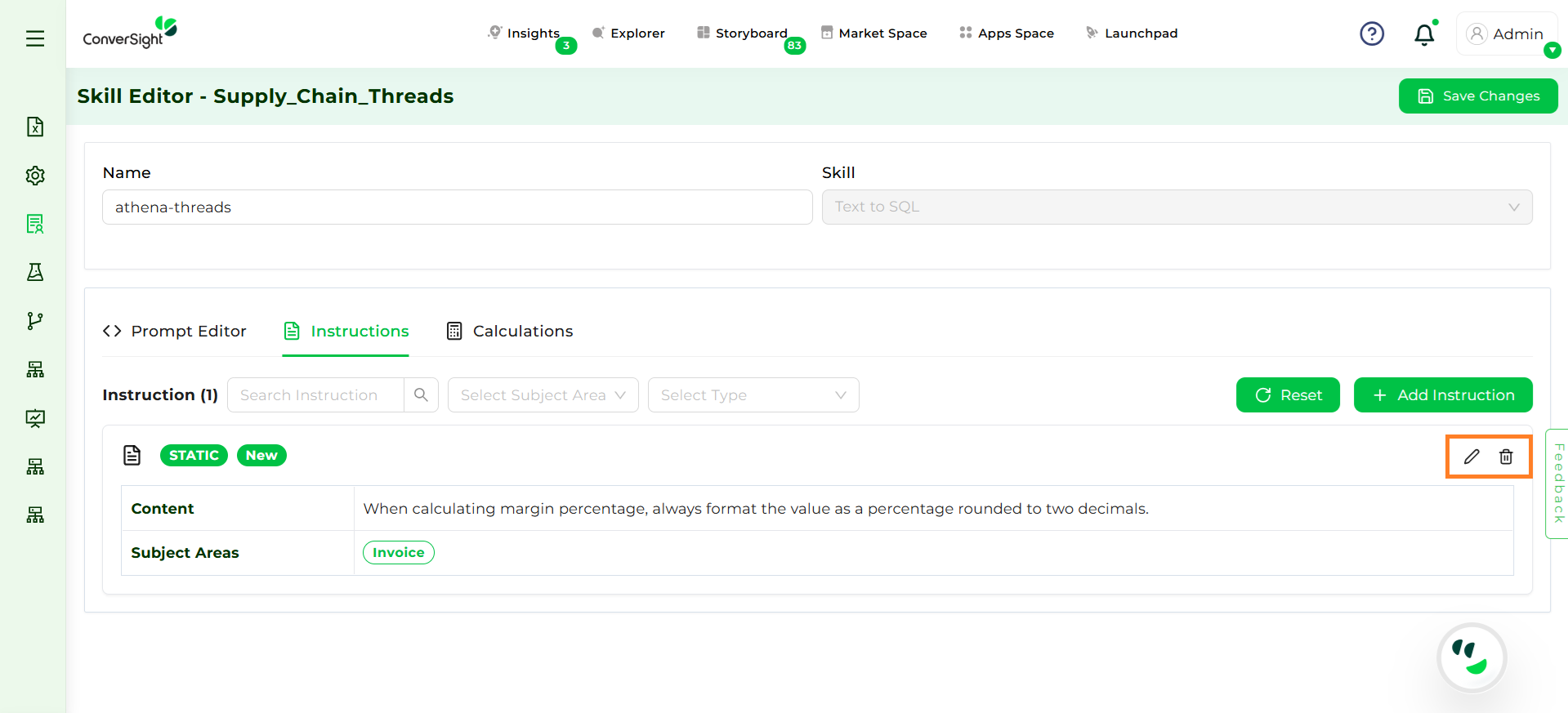Open the notifications bell
The height and width of the screenshot is (713, 1568).
1424,34
